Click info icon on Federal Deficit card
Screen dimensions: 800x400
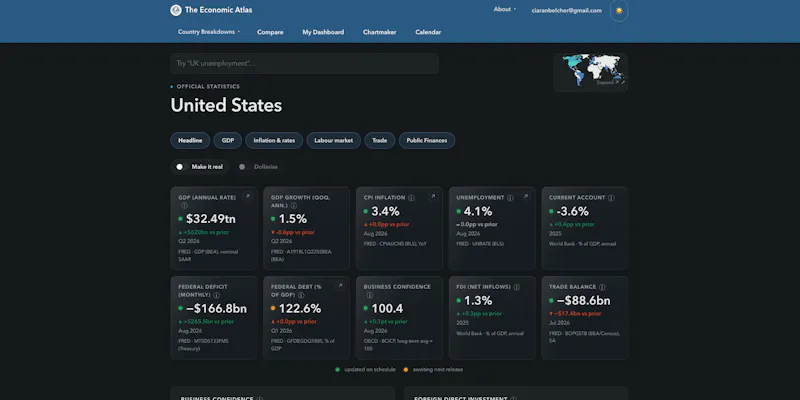[216, 295]
